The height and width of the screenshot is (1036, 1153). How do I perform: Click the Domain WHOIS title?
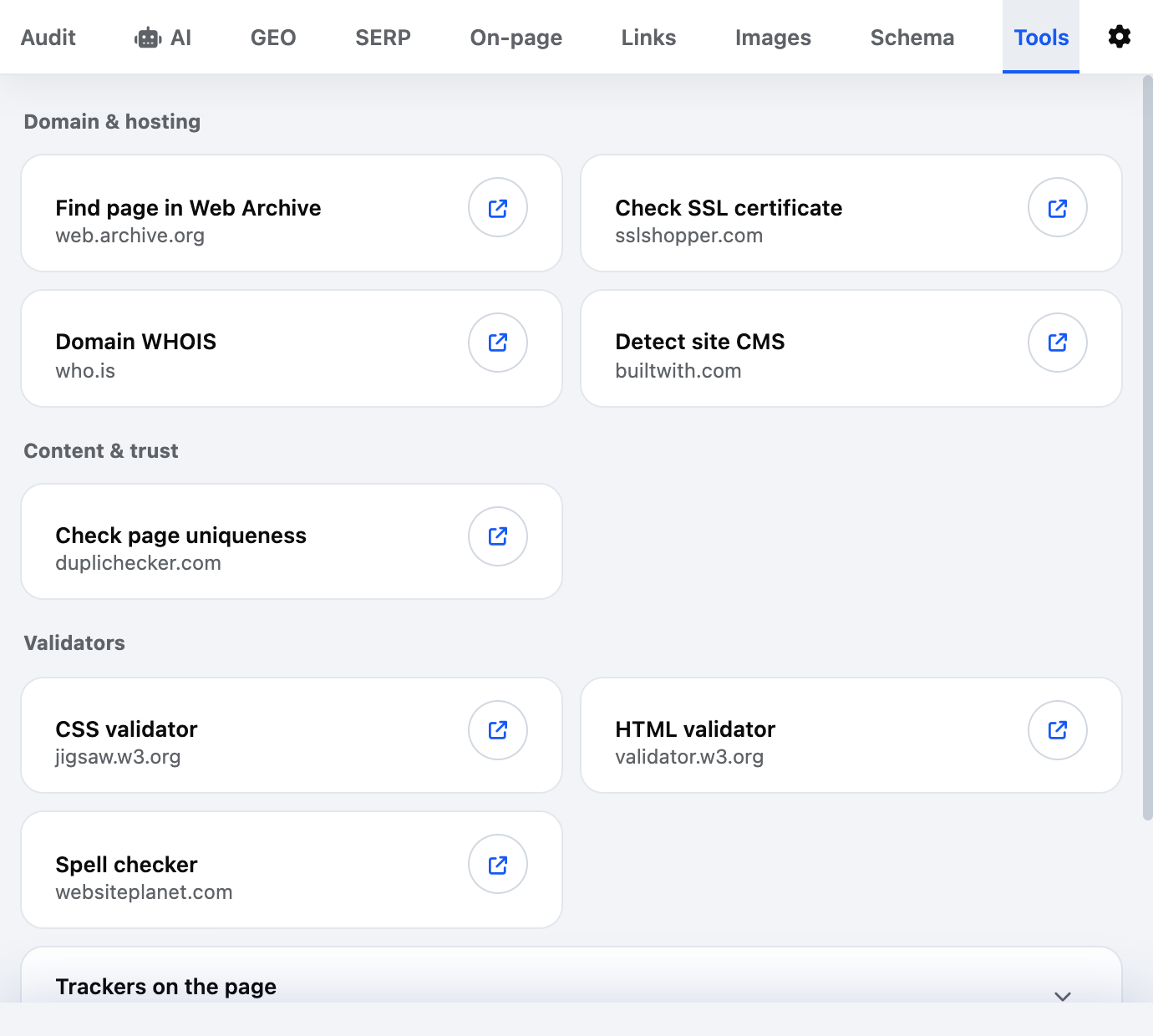tap(135, 342)
